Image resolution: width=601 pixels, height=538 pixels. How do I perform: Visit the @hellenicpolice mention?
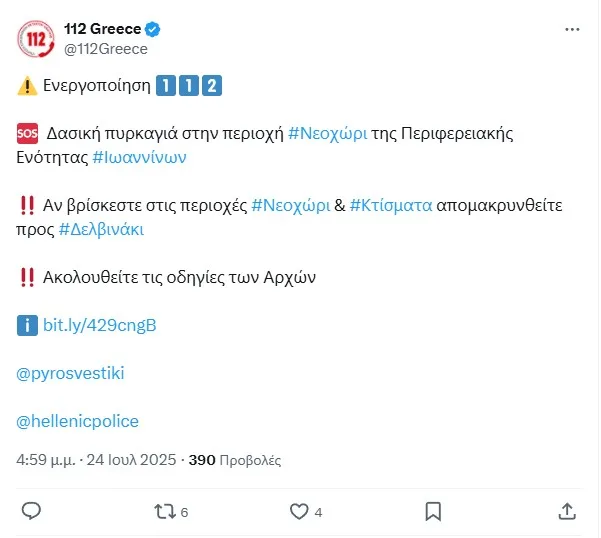pos(78,421)
